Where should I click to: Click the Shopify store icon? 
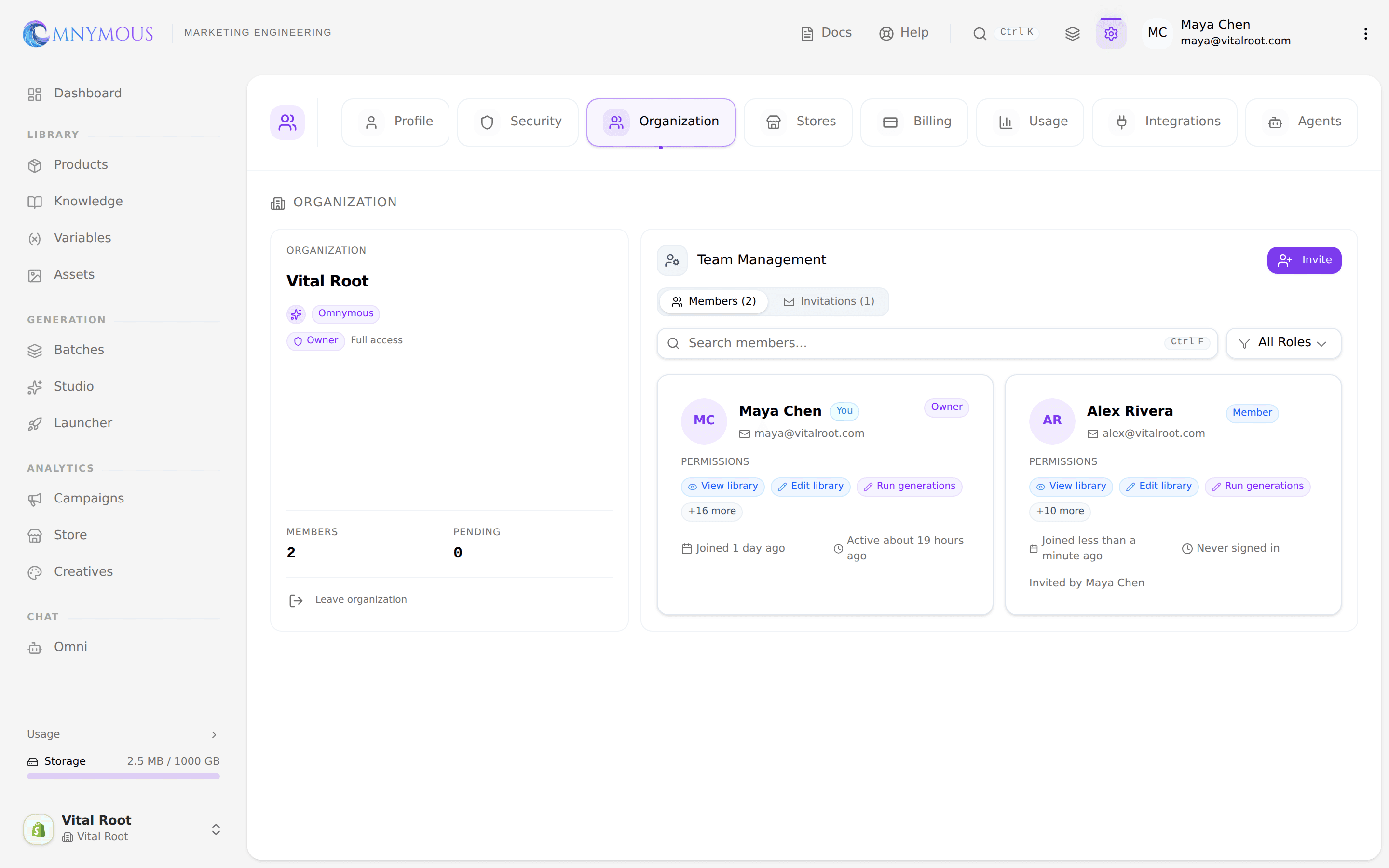(x=39, y=829)
